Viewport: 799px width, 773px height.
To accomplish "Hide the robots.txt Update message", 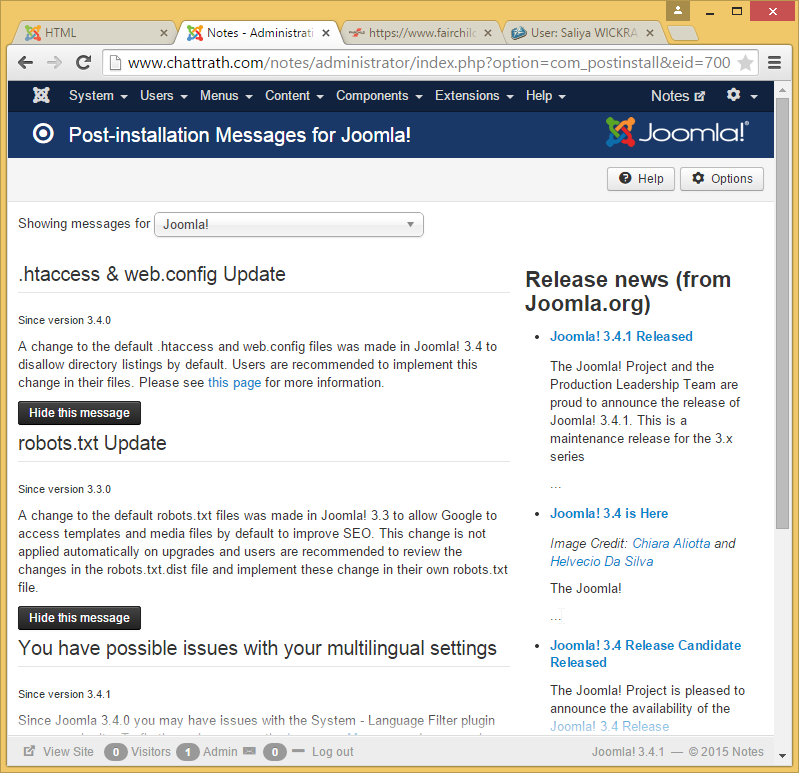I will pyautogui.click(x=79, y=618).
